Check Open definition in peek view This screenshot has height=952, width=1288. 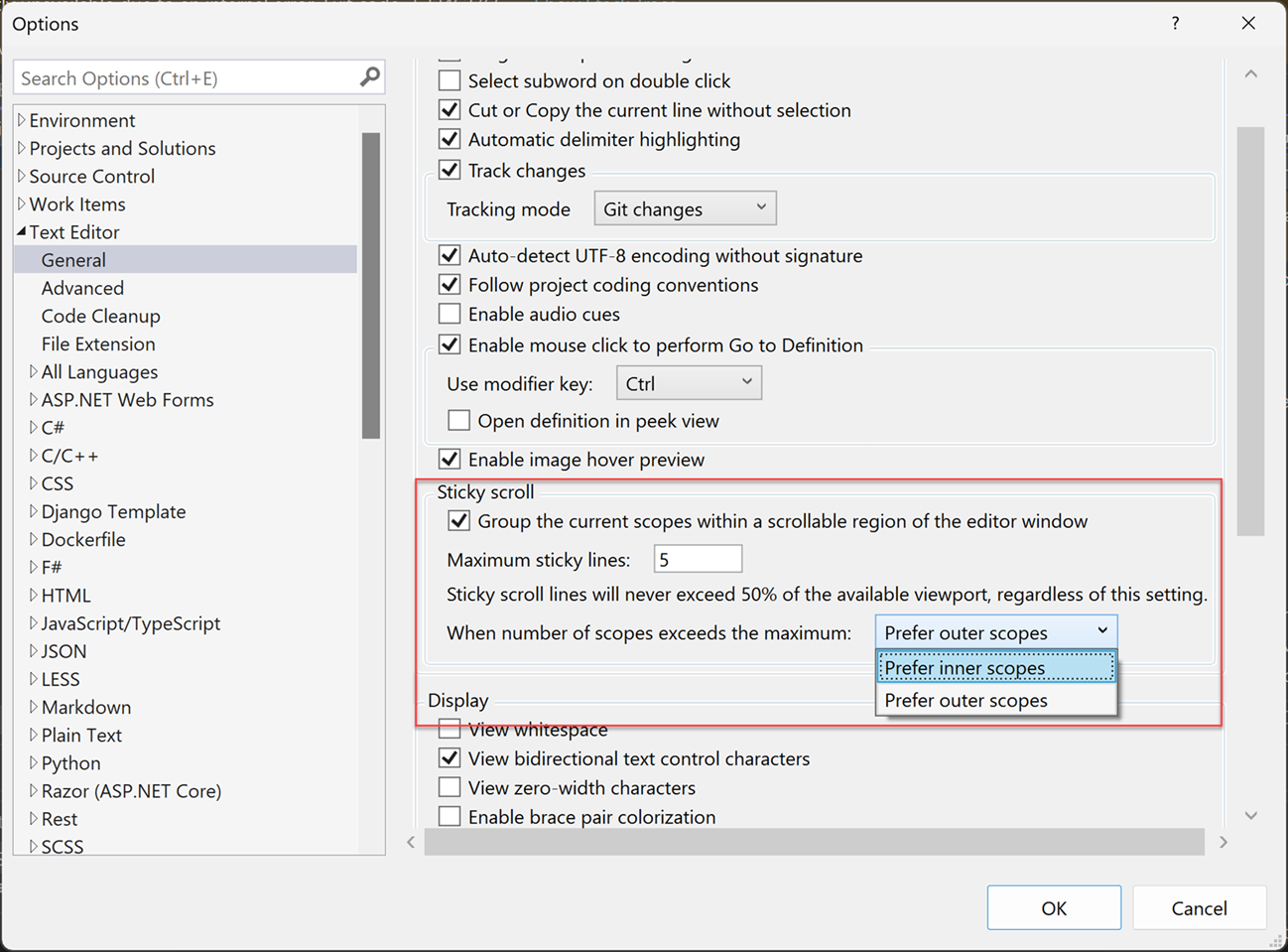click(458, 420)
